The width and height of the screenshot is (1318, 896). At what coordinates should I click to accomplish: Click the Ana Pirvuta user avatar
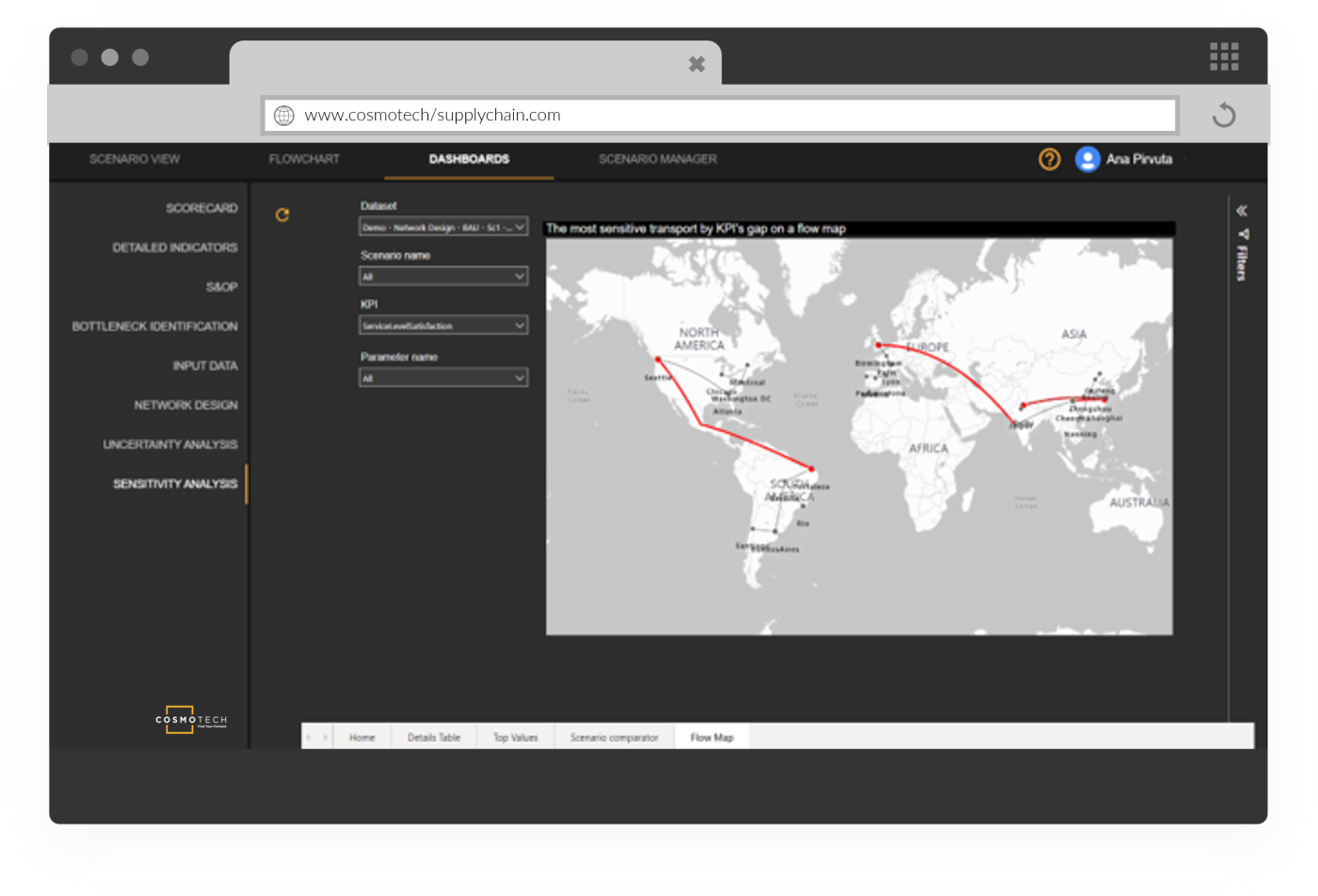click(x=1087, y=159)
